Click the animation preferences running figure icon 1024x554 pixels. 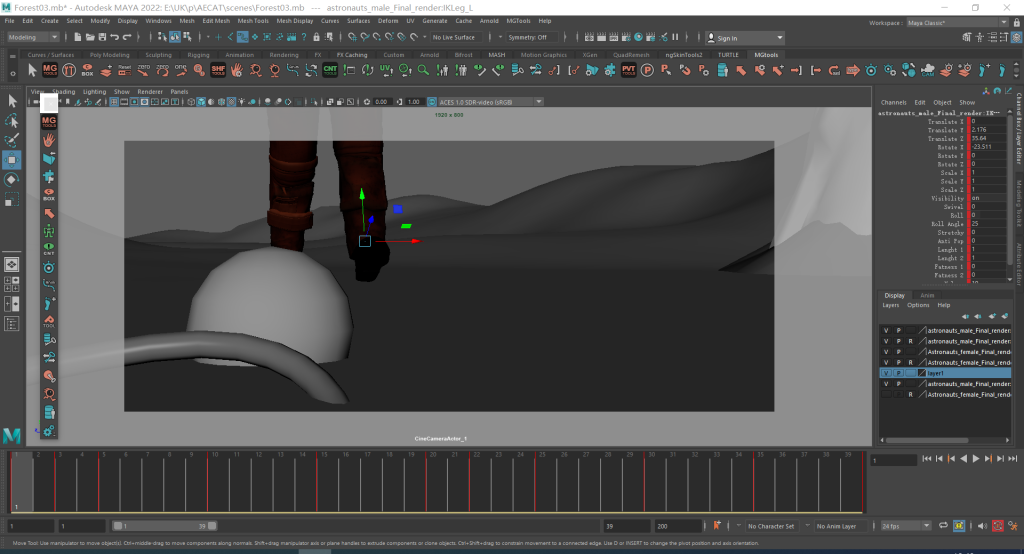coord(1013,525)
